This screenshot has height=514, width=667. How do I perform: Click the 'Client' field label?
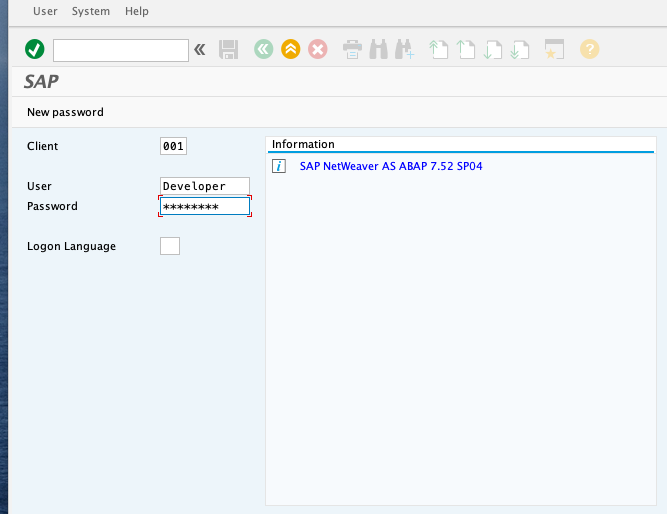[x=43, y=146]
